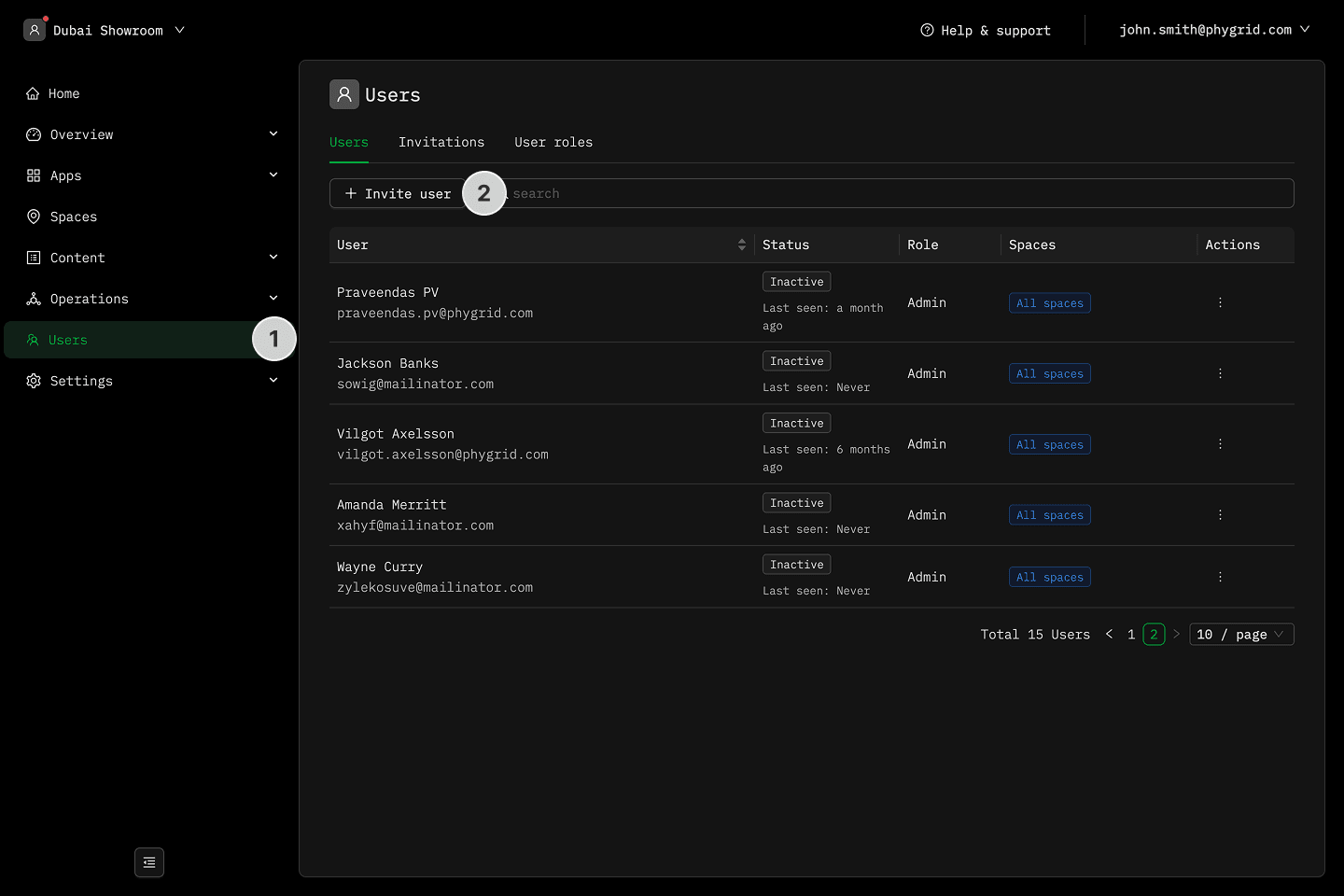Switch to the User roles tab
The height and width of the screenshot is (896, 1344).
pyautogui.click(x=553, y=142)
